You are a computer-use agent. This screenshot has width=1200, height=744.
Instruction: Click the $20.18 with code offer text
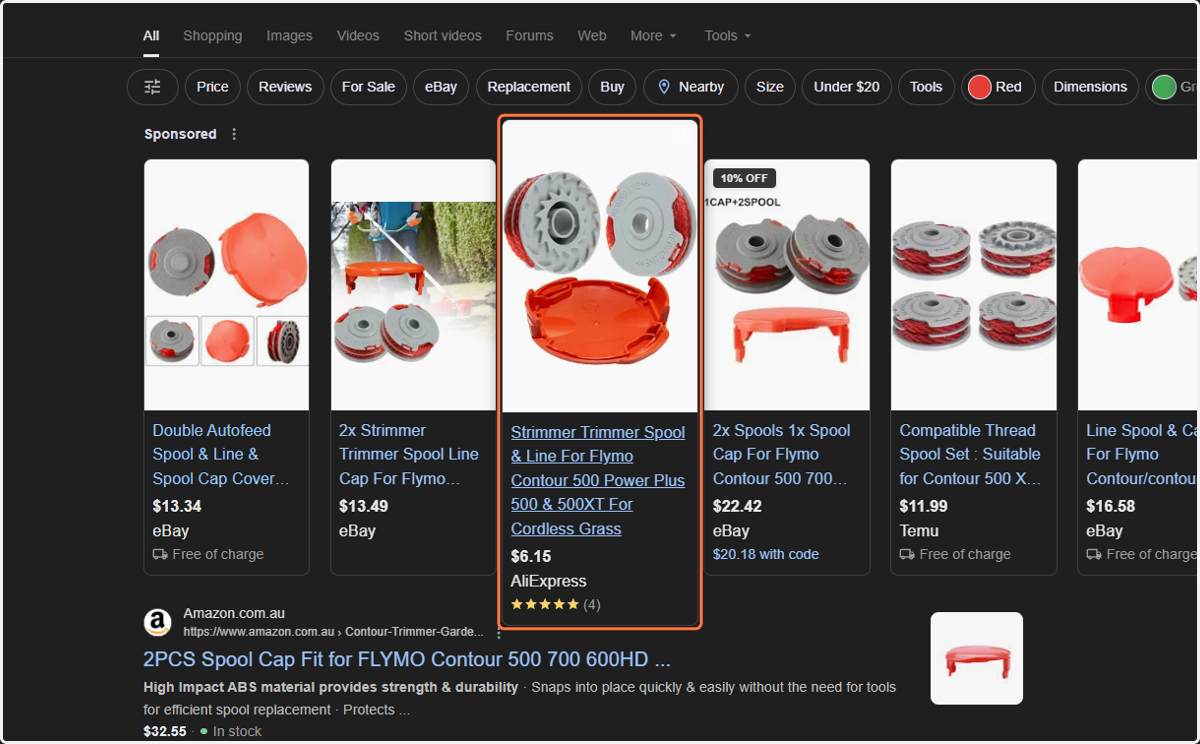click(766, 554)
